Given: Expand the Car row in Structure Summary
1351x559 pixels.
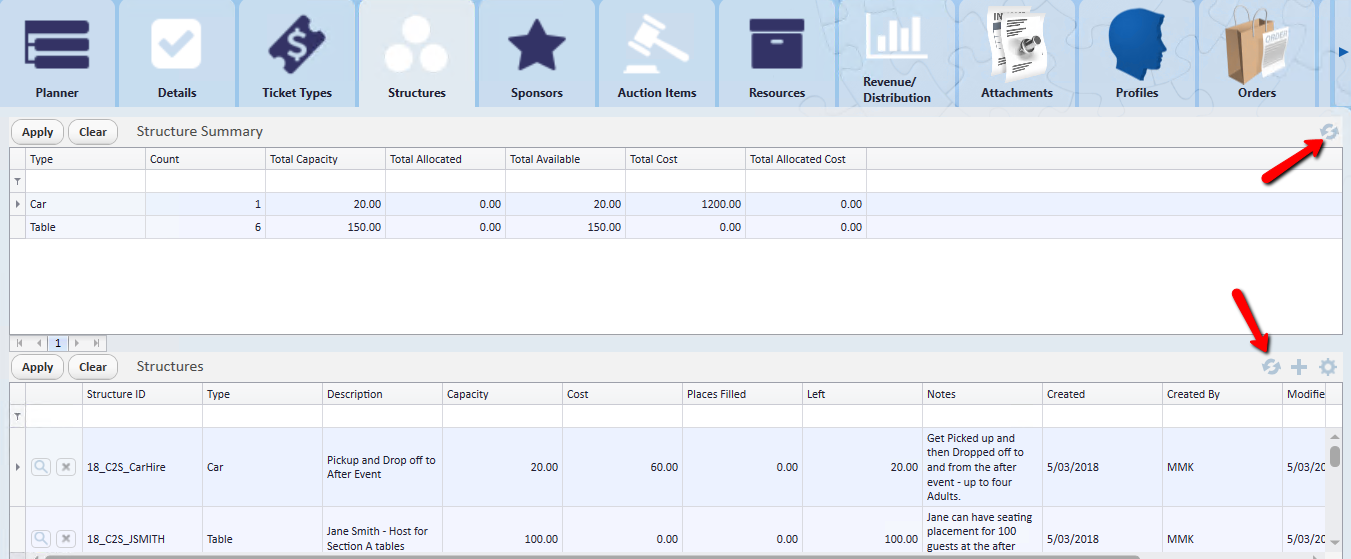Looking at the screenshot, I should [x=18, y=204].
